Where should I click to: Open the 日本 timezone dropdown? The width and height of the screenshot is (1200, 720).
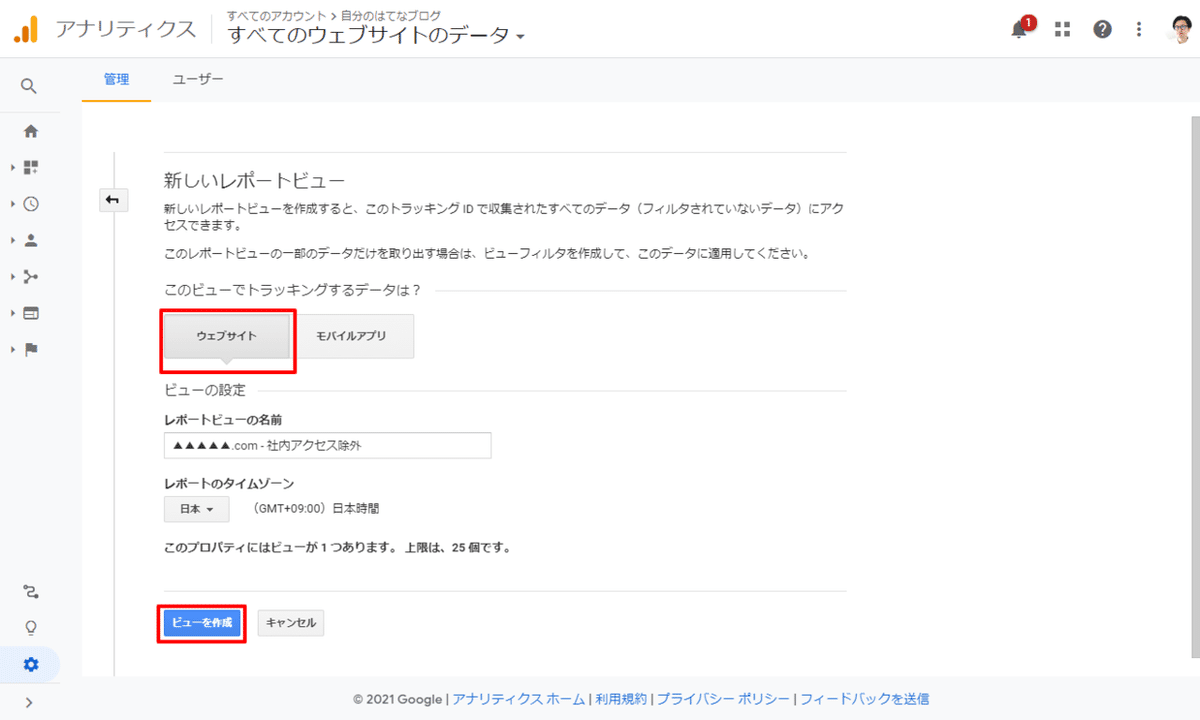pos(196,509)
